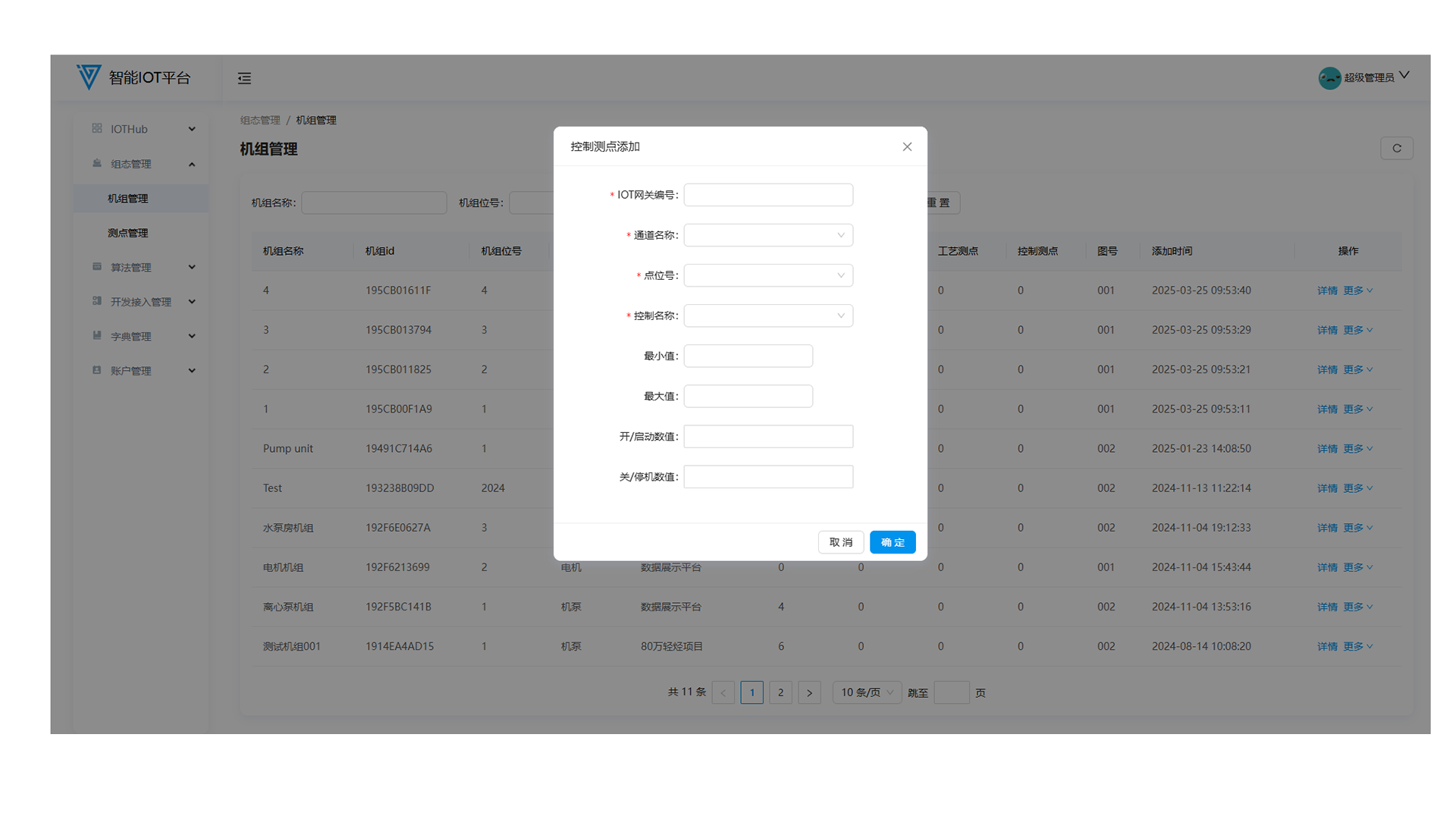Click the refresh icon button at top right
Image resolution: width=1456 pixels, height=819 pixels.
click(1396, 149)
